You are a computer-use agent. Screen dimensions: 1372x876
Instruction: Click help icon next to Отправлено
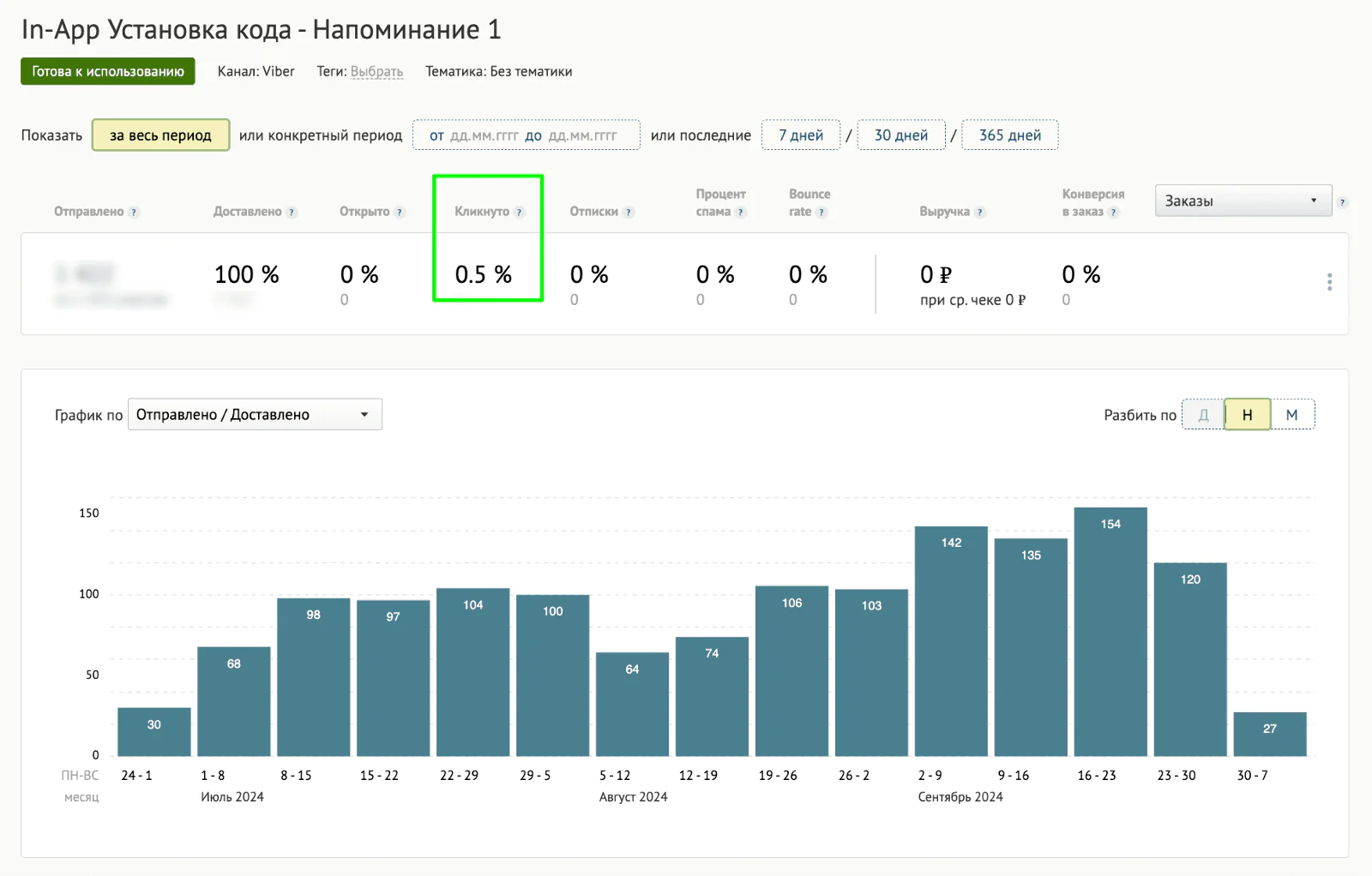click(134, 212)
